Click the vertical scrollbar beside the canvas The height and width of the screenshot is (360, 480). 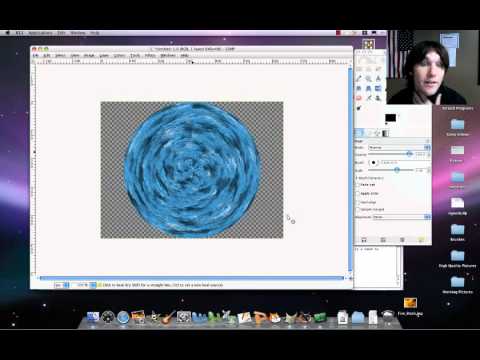click(350, 169)
